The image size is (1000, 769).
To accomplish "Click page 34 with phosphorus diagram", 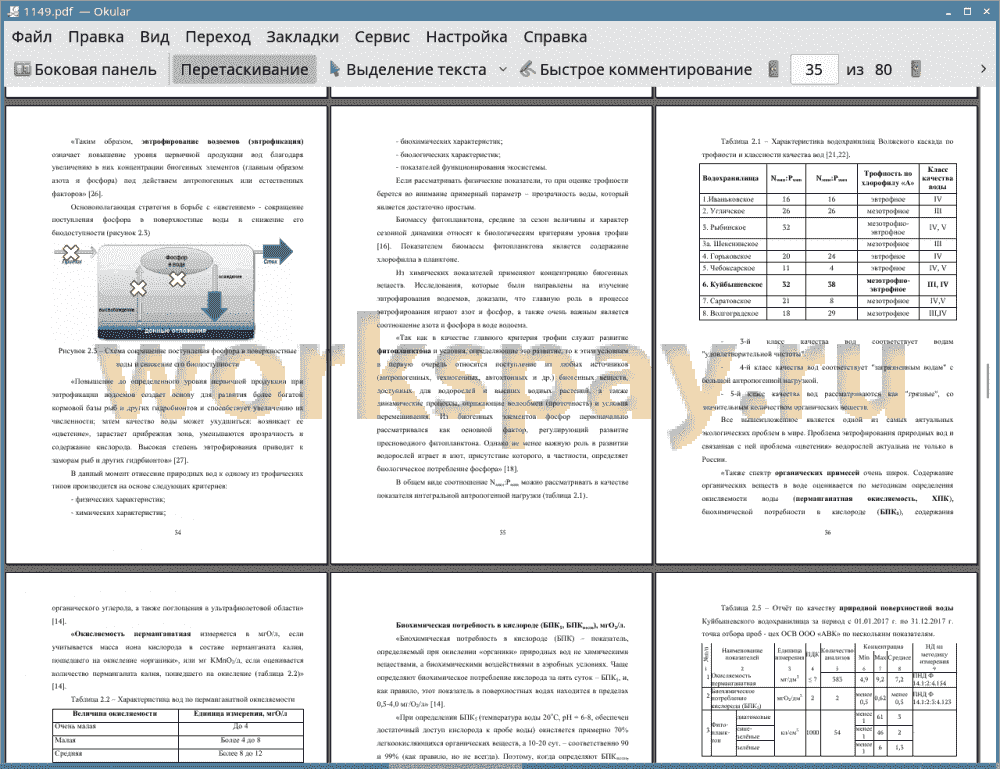I will tap(166, 335).
